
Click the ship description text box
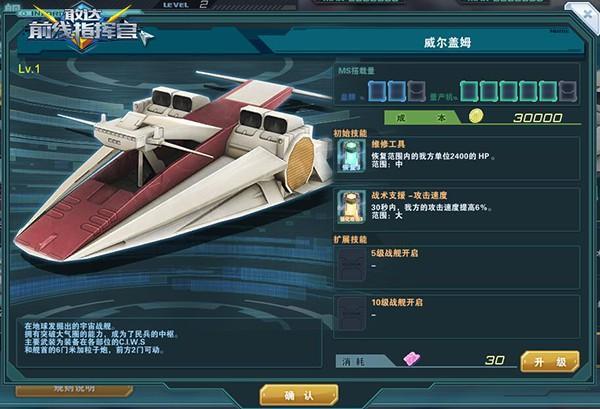coord(169,342)
